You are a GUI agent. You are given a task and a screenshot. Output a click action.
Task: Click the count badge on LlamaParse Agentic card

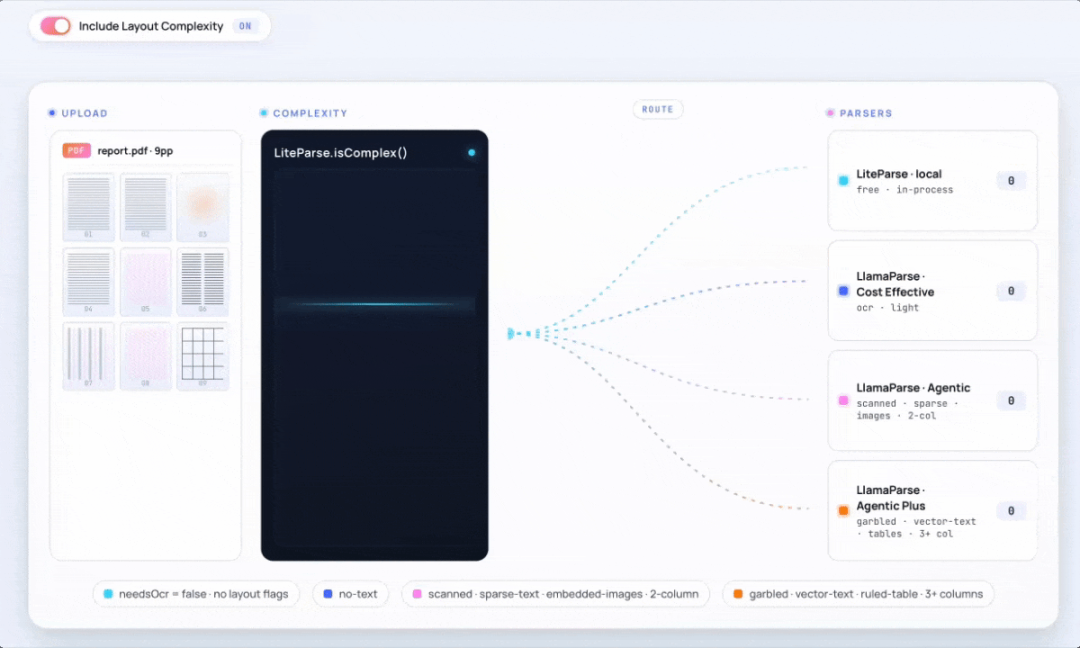tap(1011, 400)
